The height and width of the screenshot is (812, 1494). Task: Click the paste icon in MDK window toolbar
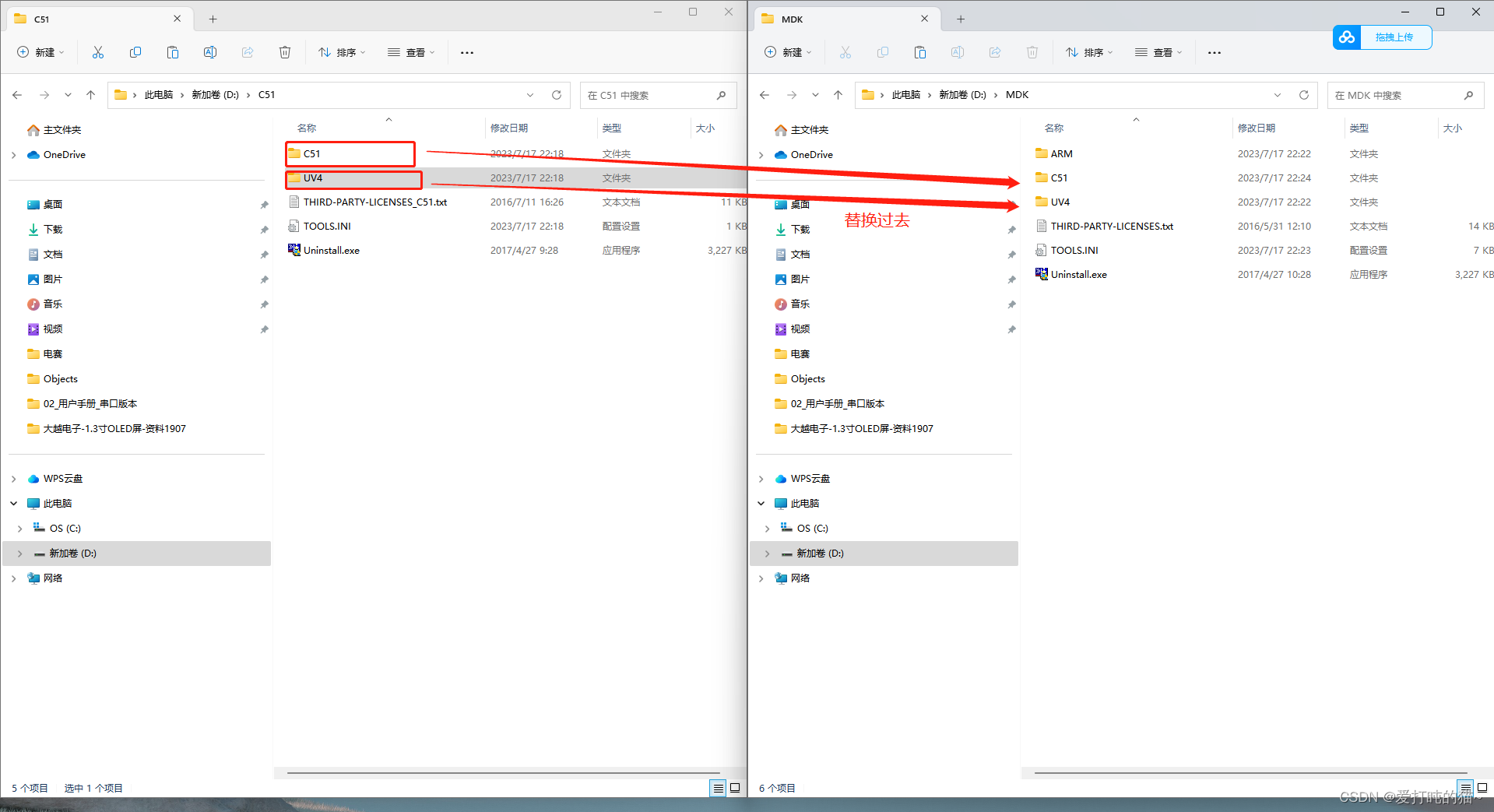[920, 52]
